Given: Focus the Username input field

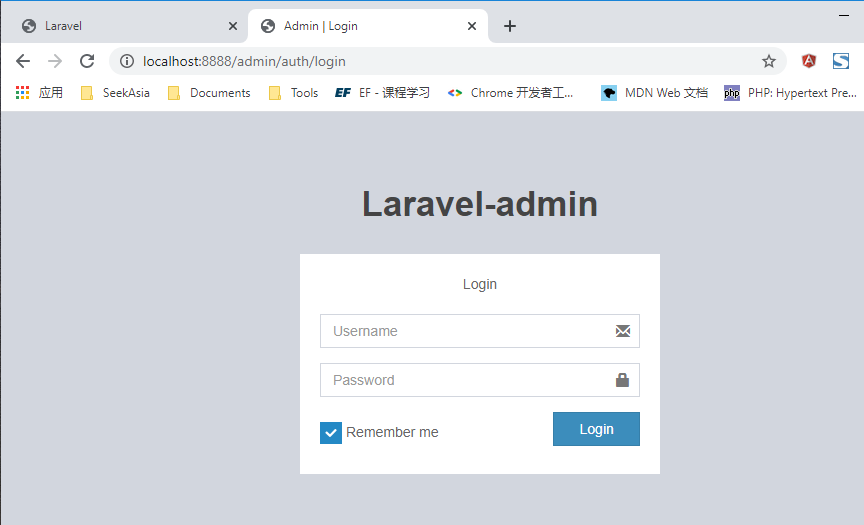Looking at the screenshot, I should click(479, 331).
